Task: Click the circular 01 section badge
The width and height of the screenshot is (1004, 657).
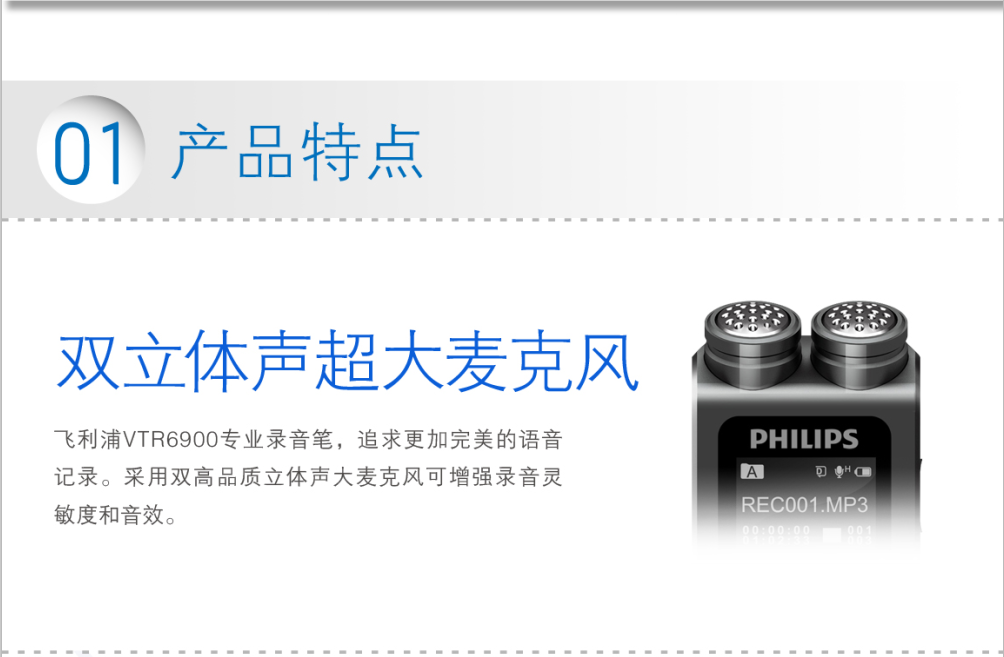Action: pyautogui.click(x=90, y=150)
